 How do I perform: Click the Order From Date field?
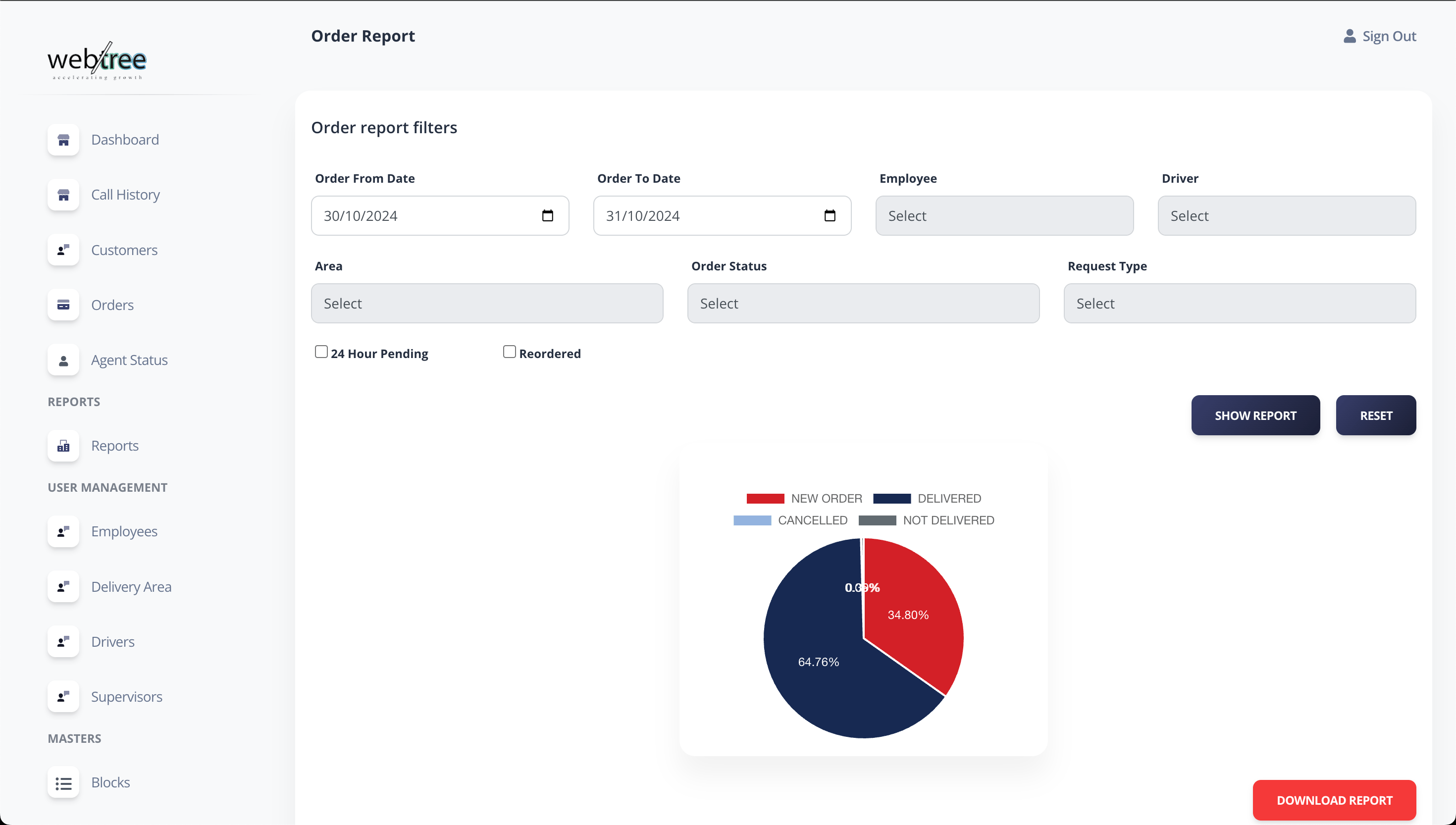(x=440, y=216)
